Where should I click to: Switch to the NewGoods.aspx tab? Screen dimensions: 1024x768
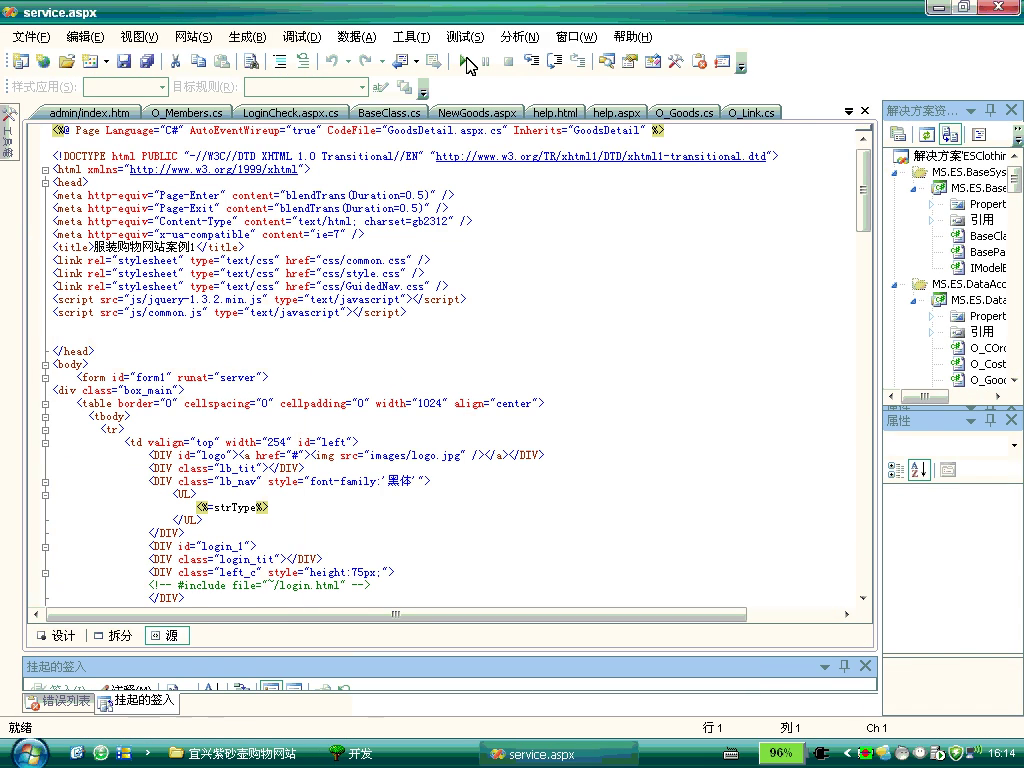477,113
